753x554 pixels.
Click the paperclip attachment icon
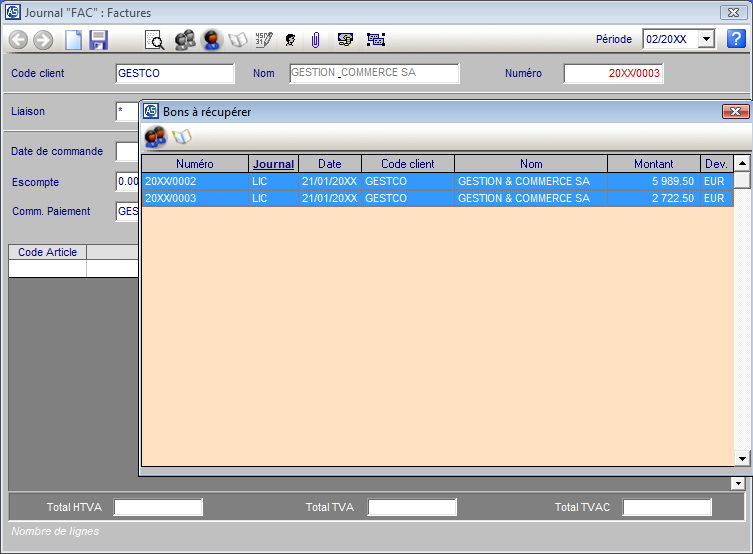pos(315,40)
